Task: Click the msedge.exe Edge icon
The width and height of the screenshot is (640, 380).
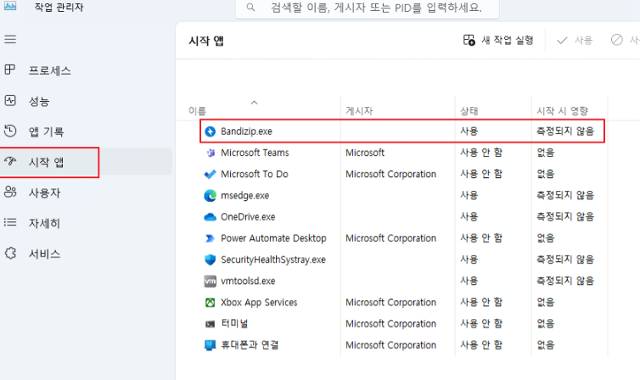Action: 210,196
